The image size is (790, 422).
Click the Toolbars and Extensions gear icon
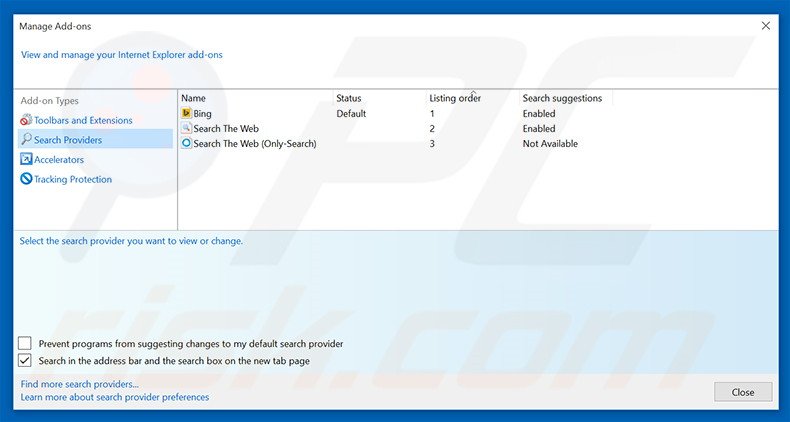click(26, 120)
